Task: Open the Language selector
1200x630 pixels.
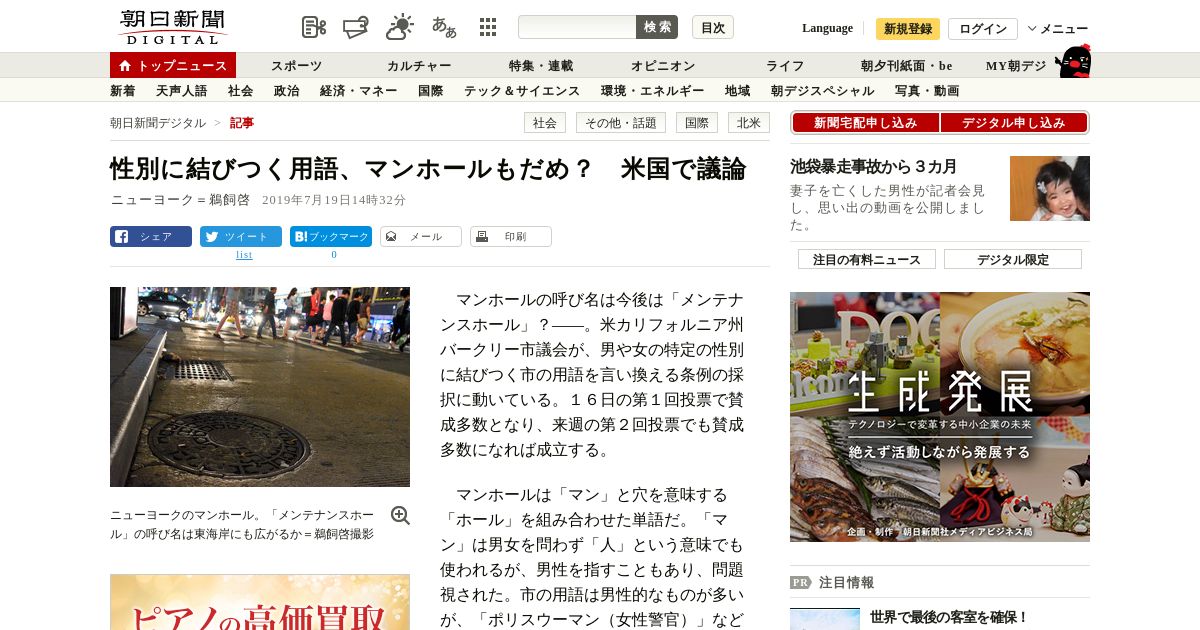Action: click(x=827, y=28)
